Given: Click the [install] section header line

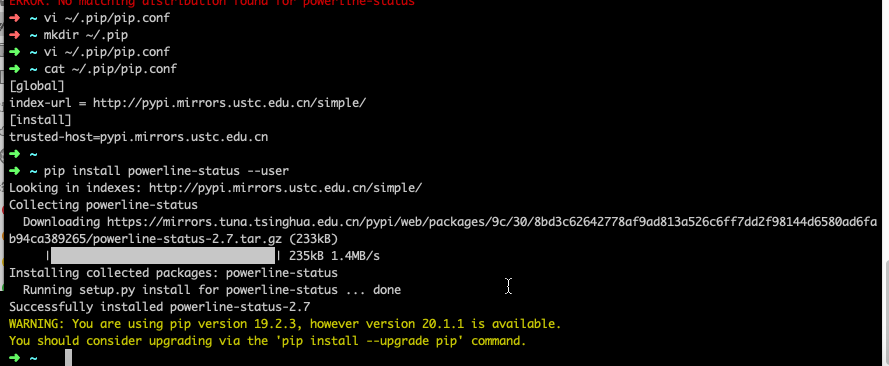Looking at the screenshot, I should 40,120.
